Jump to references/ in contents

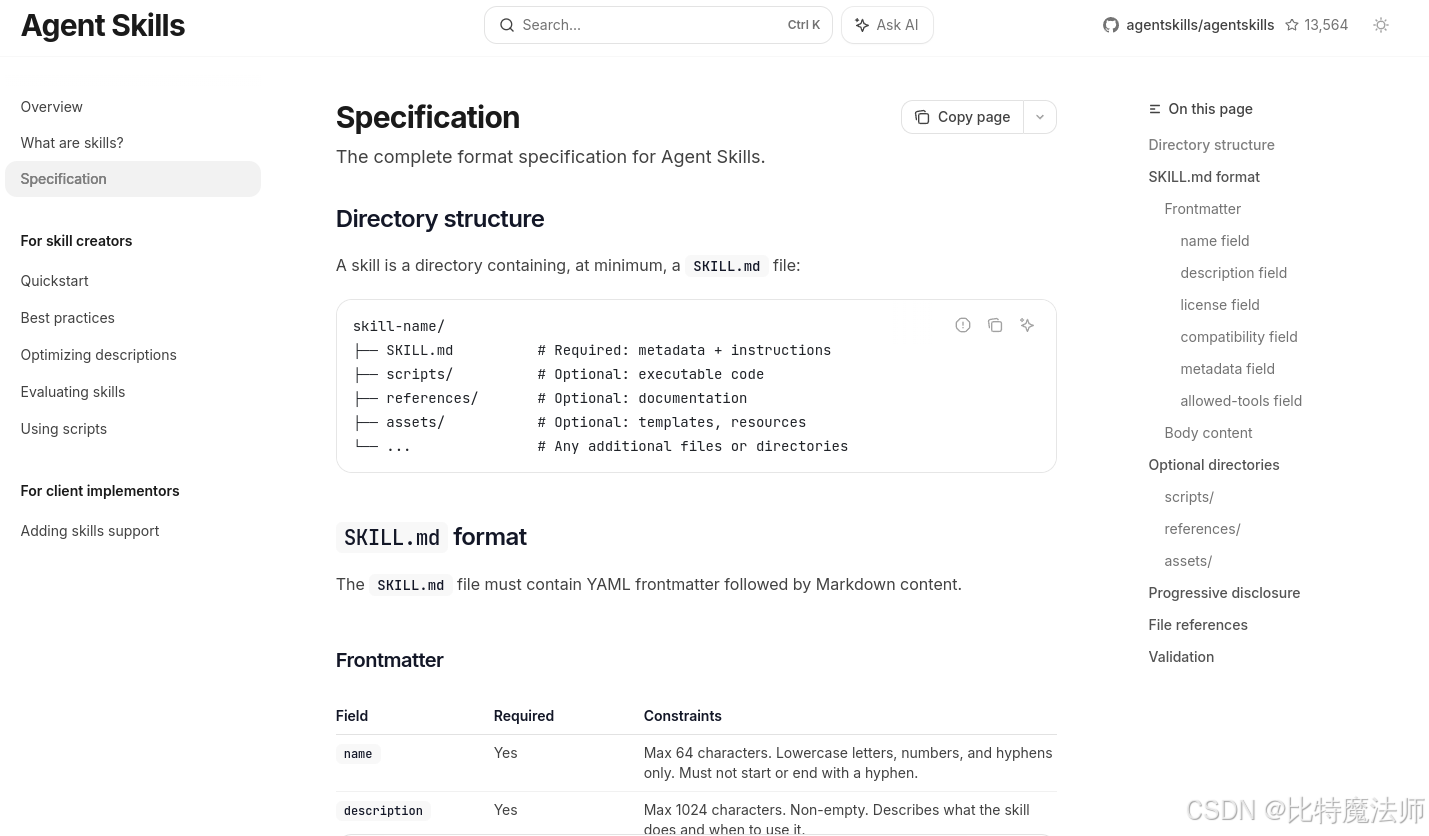point(1202,529)
